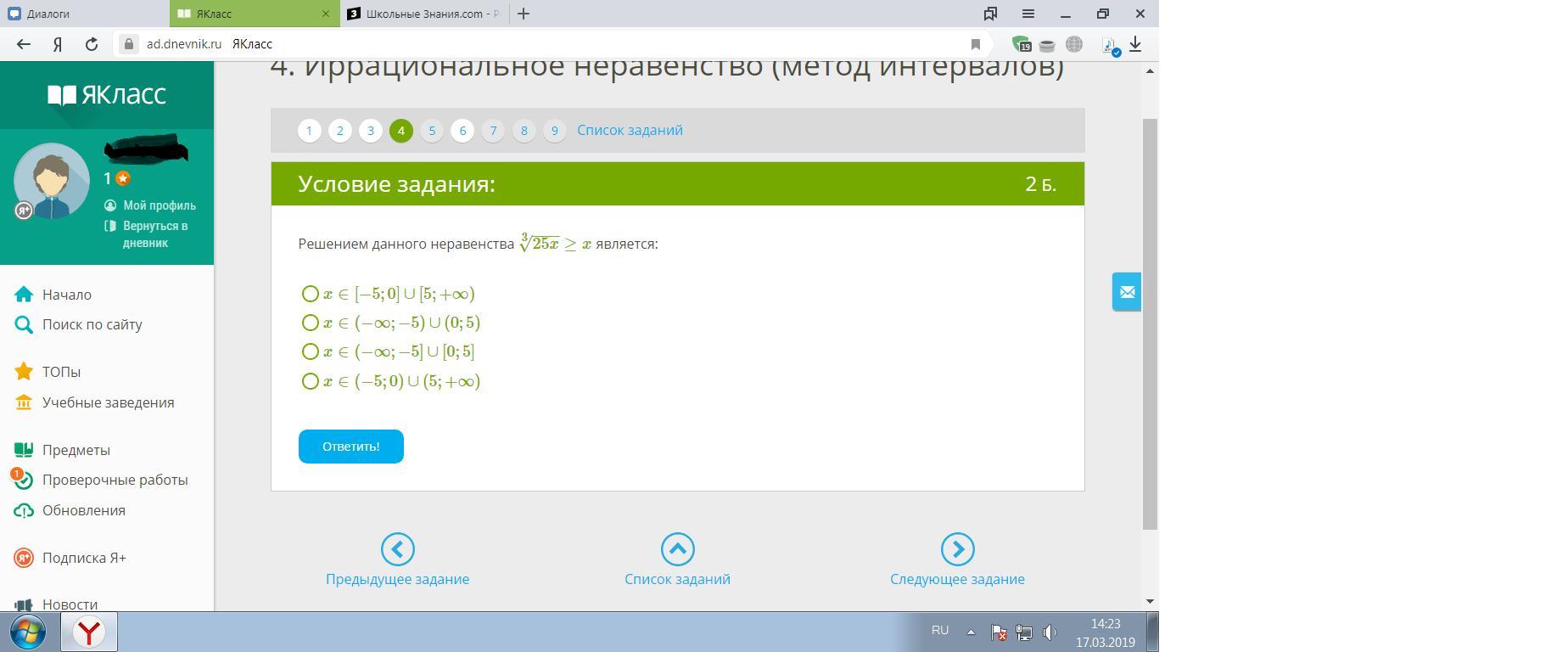The width and height of the screenshot is (1568, 652).
Task: Go to task number 2
Action: click(340, 131)
